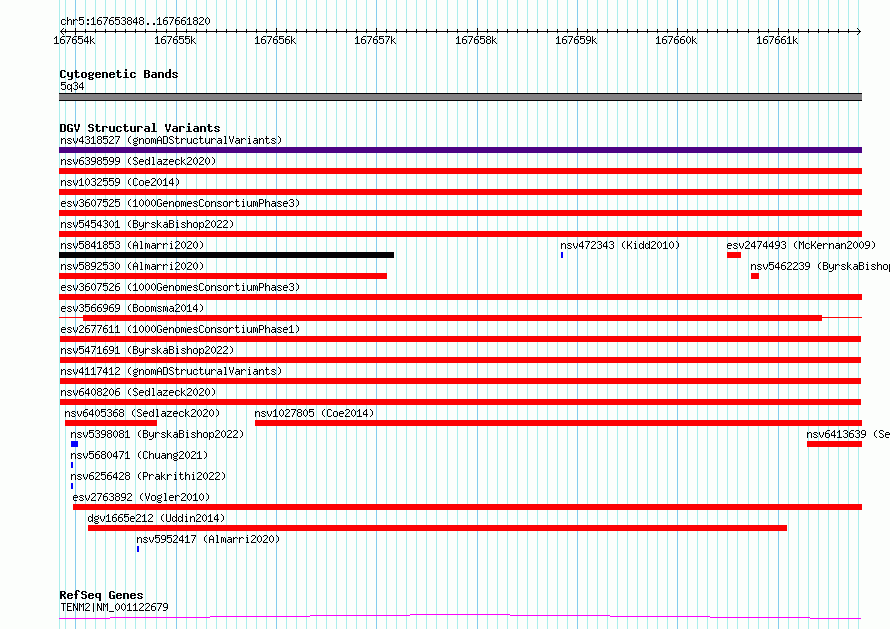This screenshot has height=629, width=890.
Task: Click the blue nsv5398081 marker square
Action: coord(74,444)
